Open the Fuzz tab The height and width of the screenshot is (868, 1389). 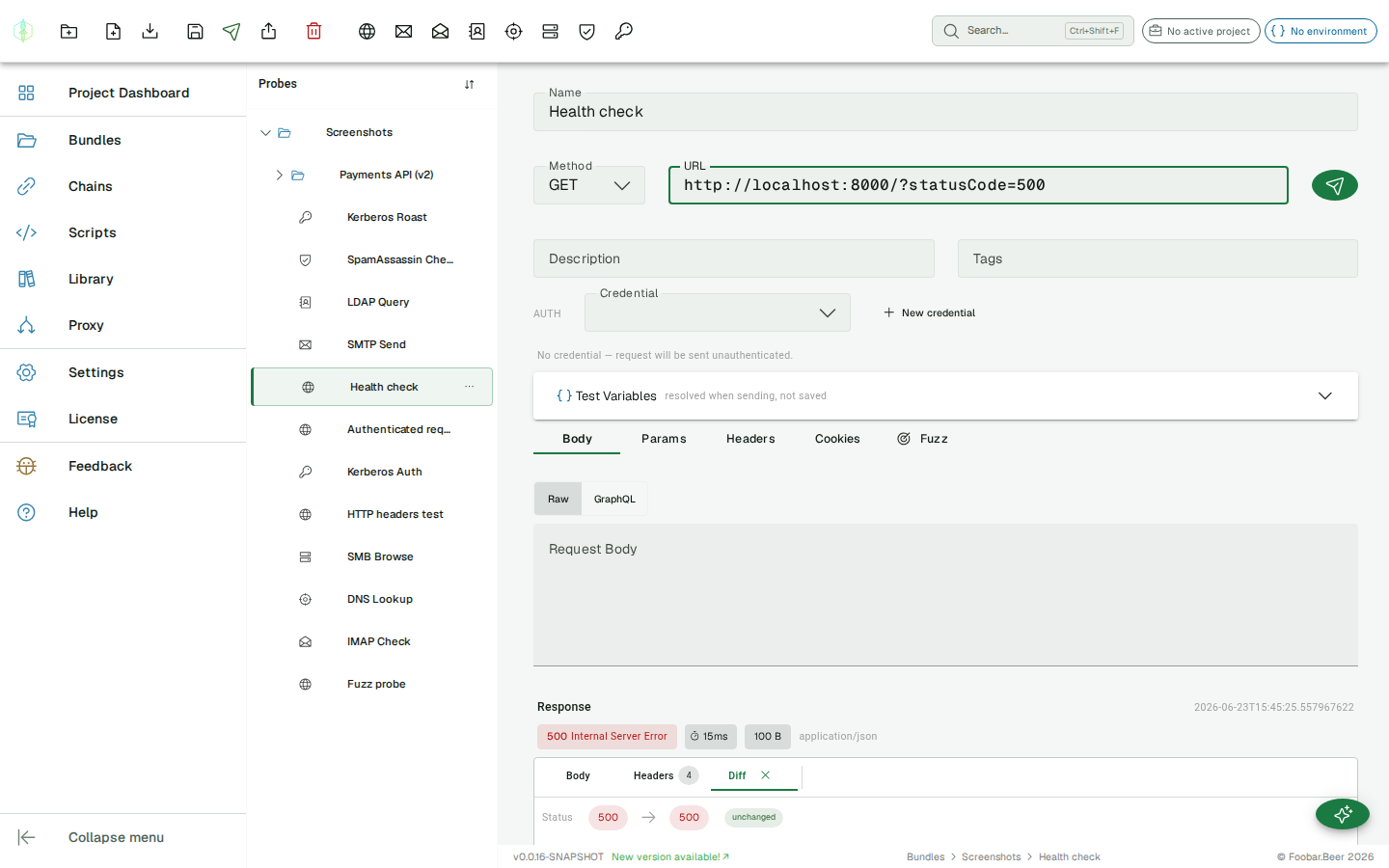point(923,439)
